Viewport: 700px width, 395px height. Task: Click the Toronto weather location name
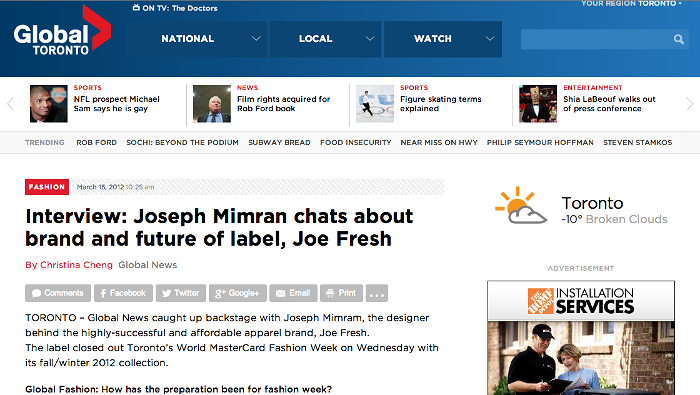point(592,203)
